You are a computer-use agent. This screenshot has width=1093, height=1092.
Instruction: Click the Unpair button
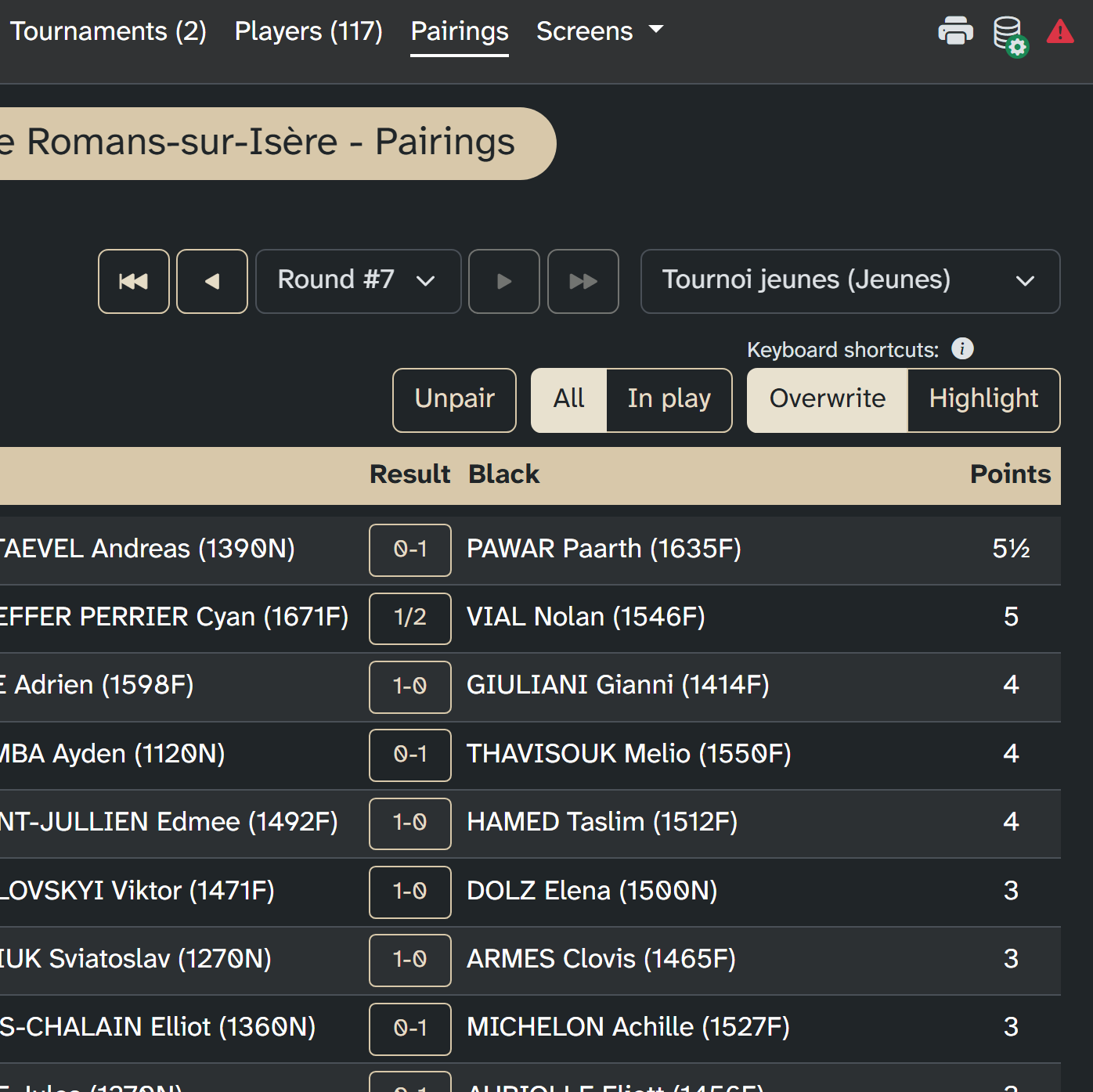click(454, 400)
